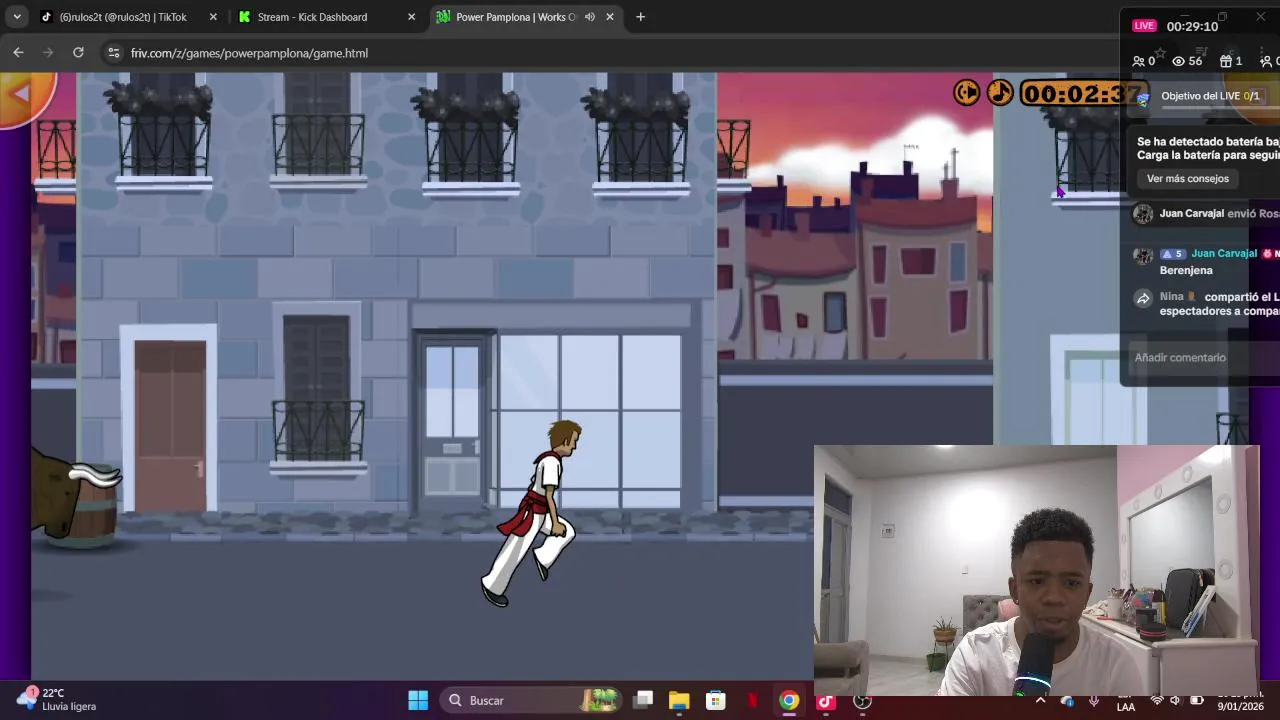Open the Netflix taskbar icon
Image resolution: width=1280 pixels, height=720 pixels.
(753, 701)
